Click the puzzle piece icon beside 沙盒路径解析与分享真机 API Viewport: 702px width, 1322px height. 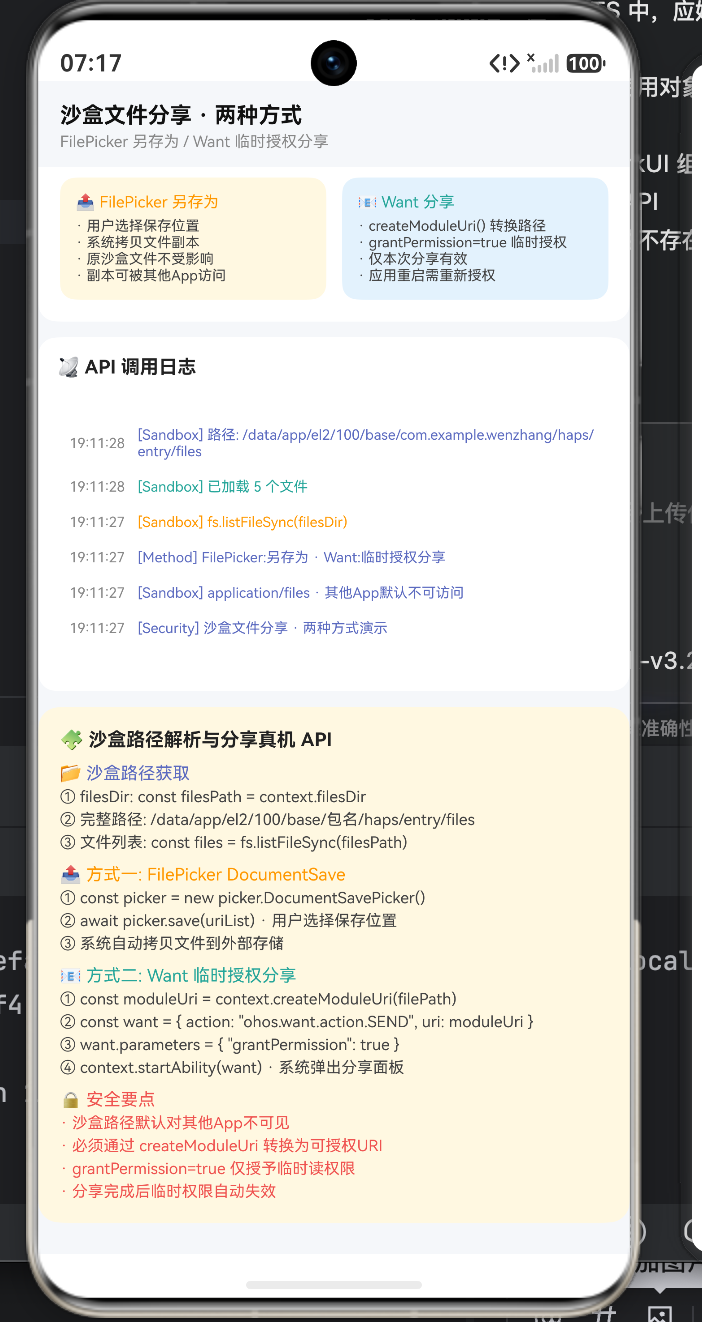click(71, 740)
